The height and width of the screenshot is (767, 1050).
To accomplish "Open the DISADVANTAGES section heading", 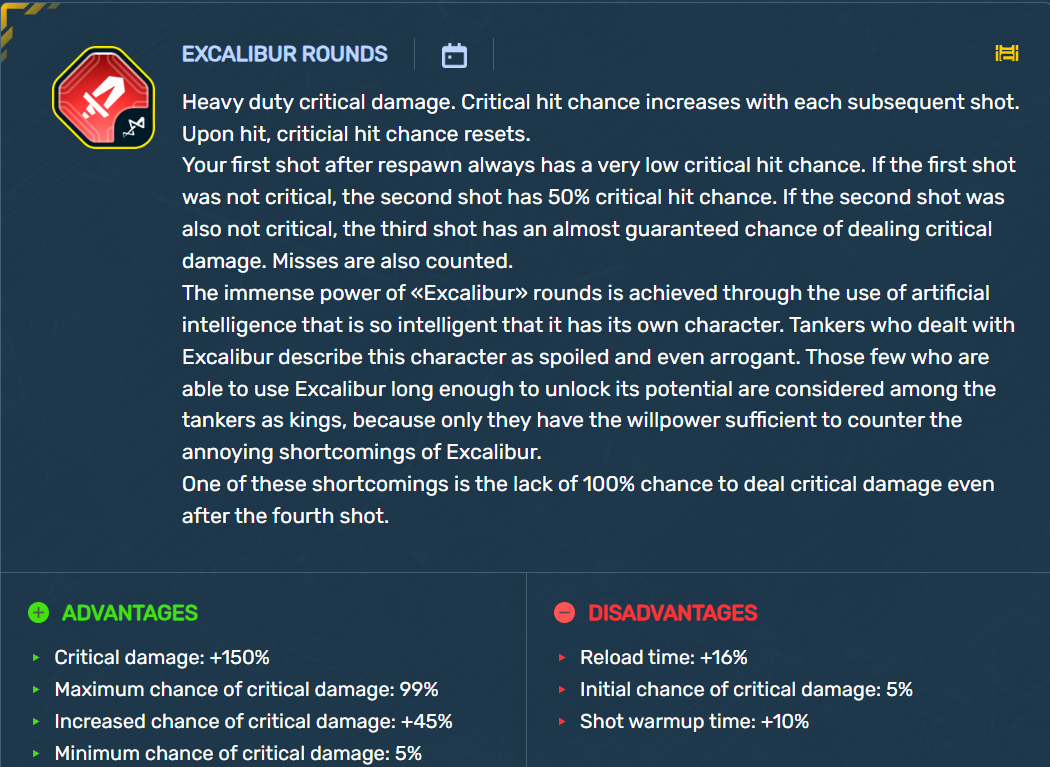I will (x=672, y=613).
